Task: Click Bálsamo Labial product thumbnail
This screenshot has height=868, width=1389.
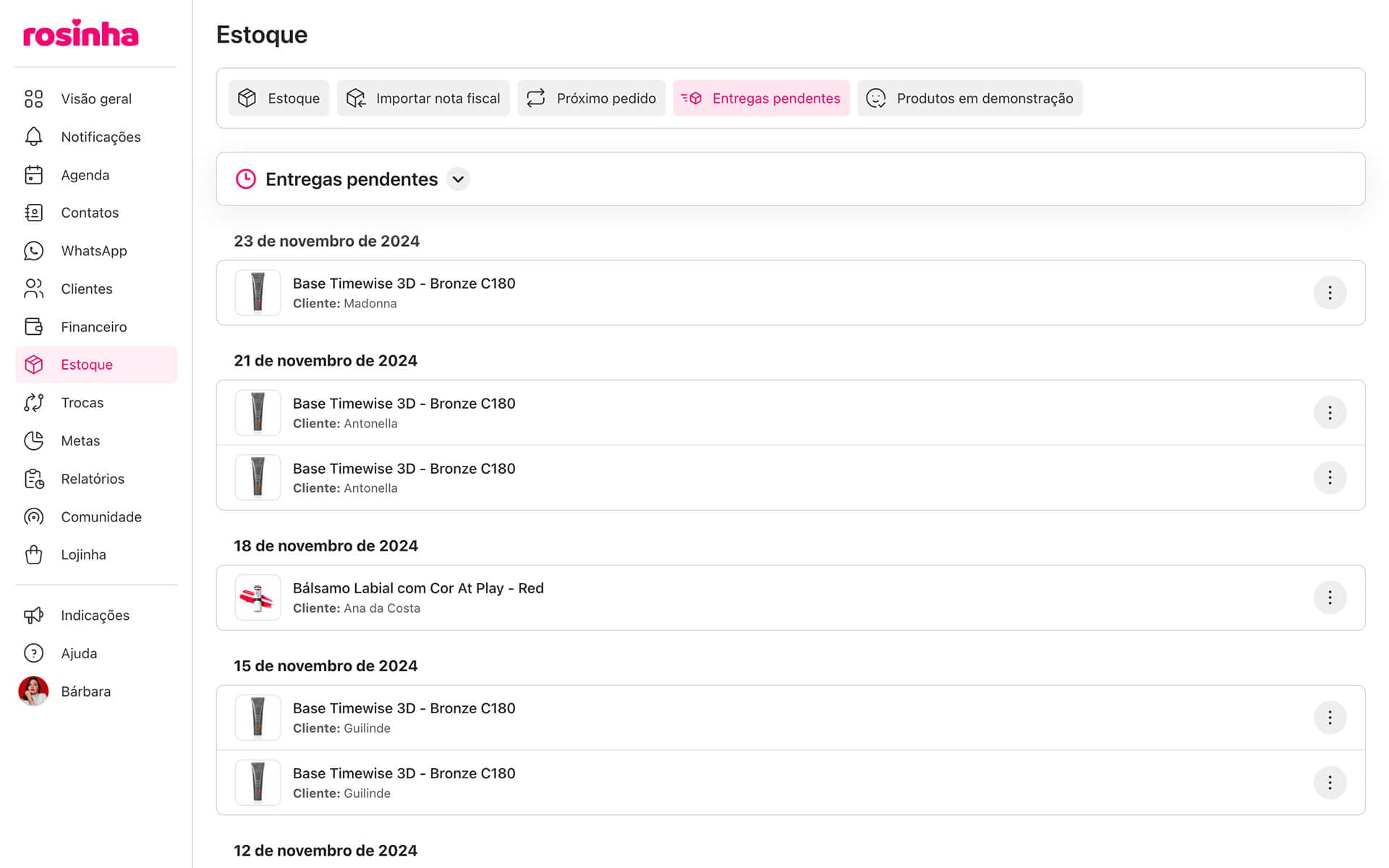Action: pyautogui.click(x=258, y=597)
